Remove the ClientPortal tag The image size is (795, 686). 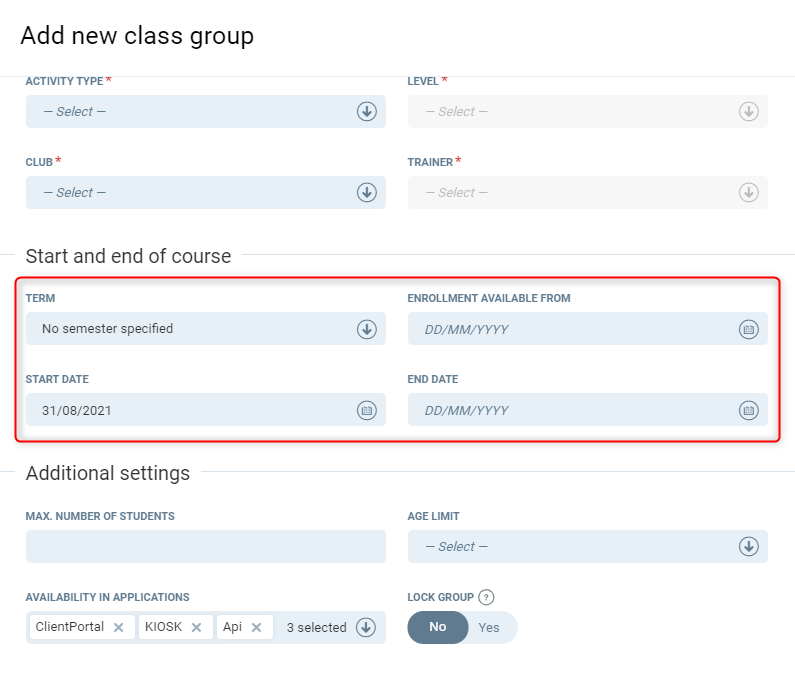pos(119,628)
